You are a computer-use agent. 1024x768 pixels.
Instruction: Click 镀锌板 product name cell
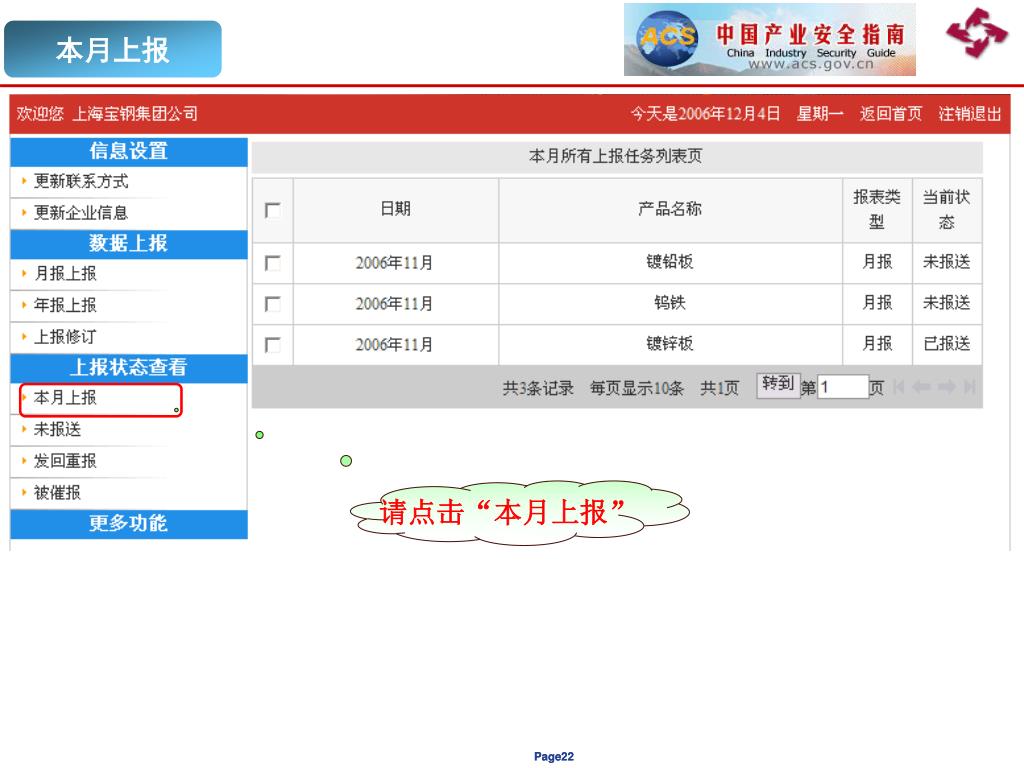tap(670, 344)
